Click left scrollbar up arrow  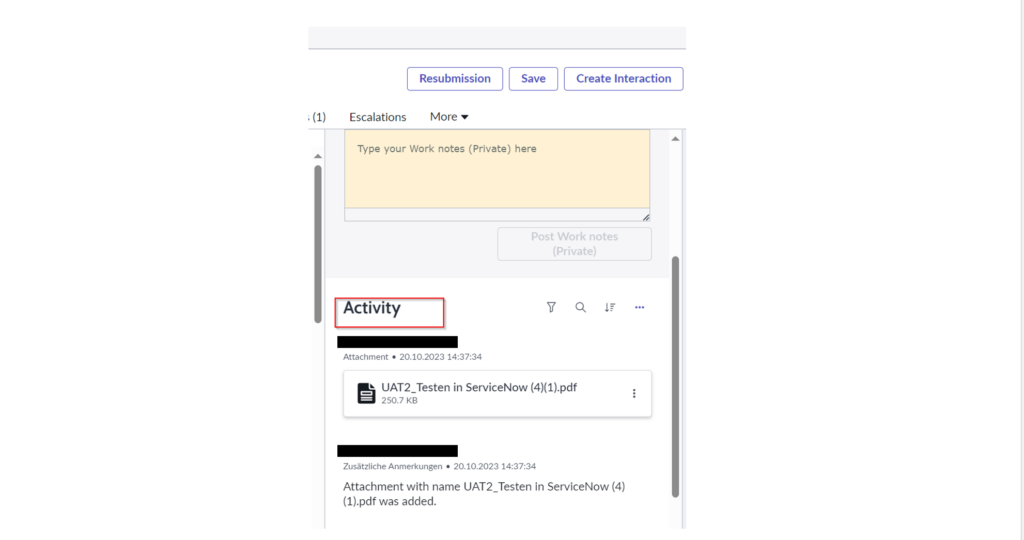point(318,156)
